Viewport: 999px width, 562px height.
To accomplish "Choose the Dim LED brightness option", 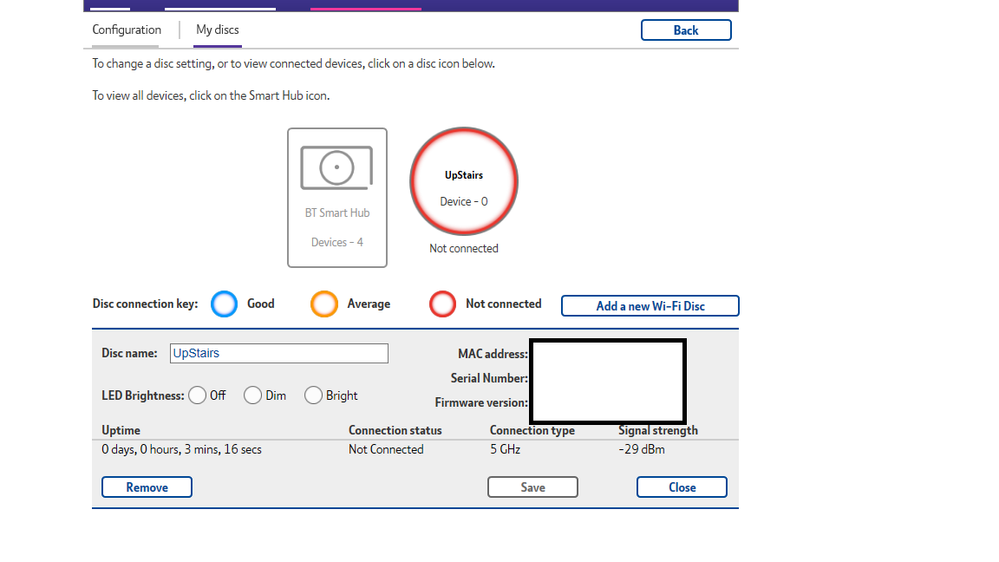I will click(253, 395).
